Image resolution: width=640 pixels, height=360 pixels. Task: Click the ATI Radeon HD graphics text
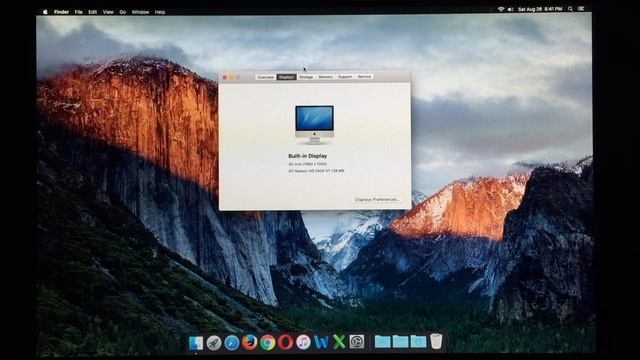pyautogui.click(x=316, y=171)
